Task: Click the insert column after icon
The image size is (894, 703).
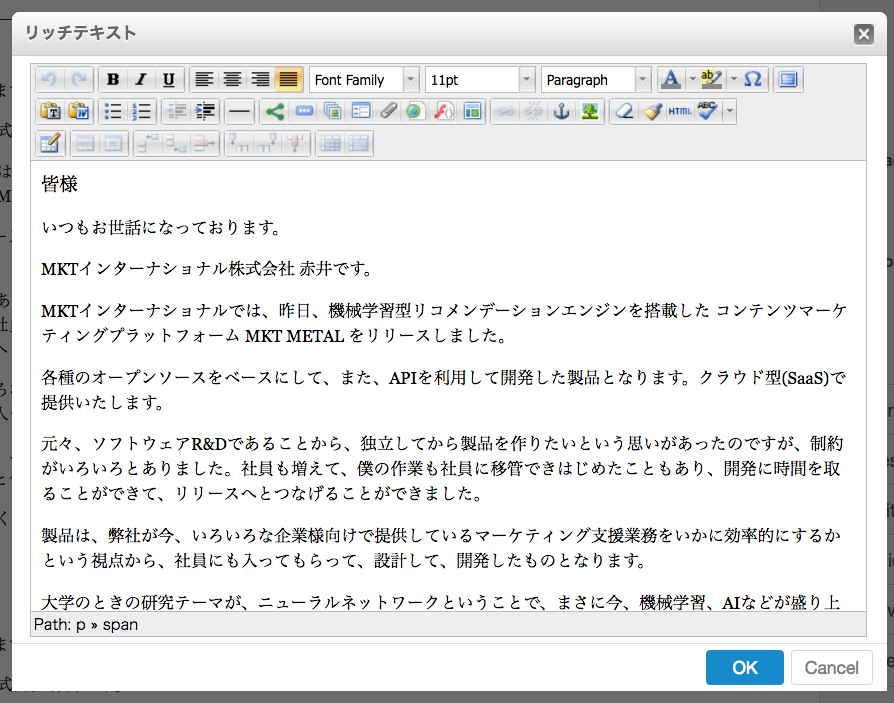Action: pos(267,143)
